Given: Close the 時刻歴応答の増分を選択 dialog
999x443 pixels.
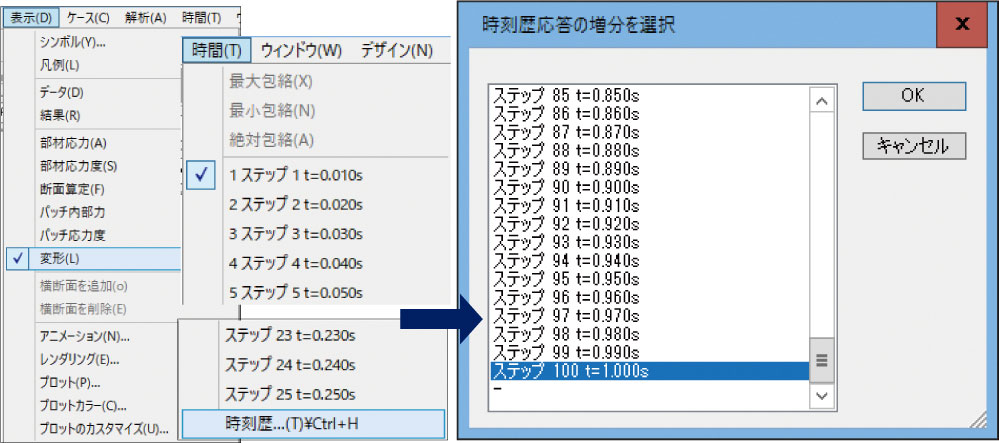Looking at the screenshot, I should (961, 25).
